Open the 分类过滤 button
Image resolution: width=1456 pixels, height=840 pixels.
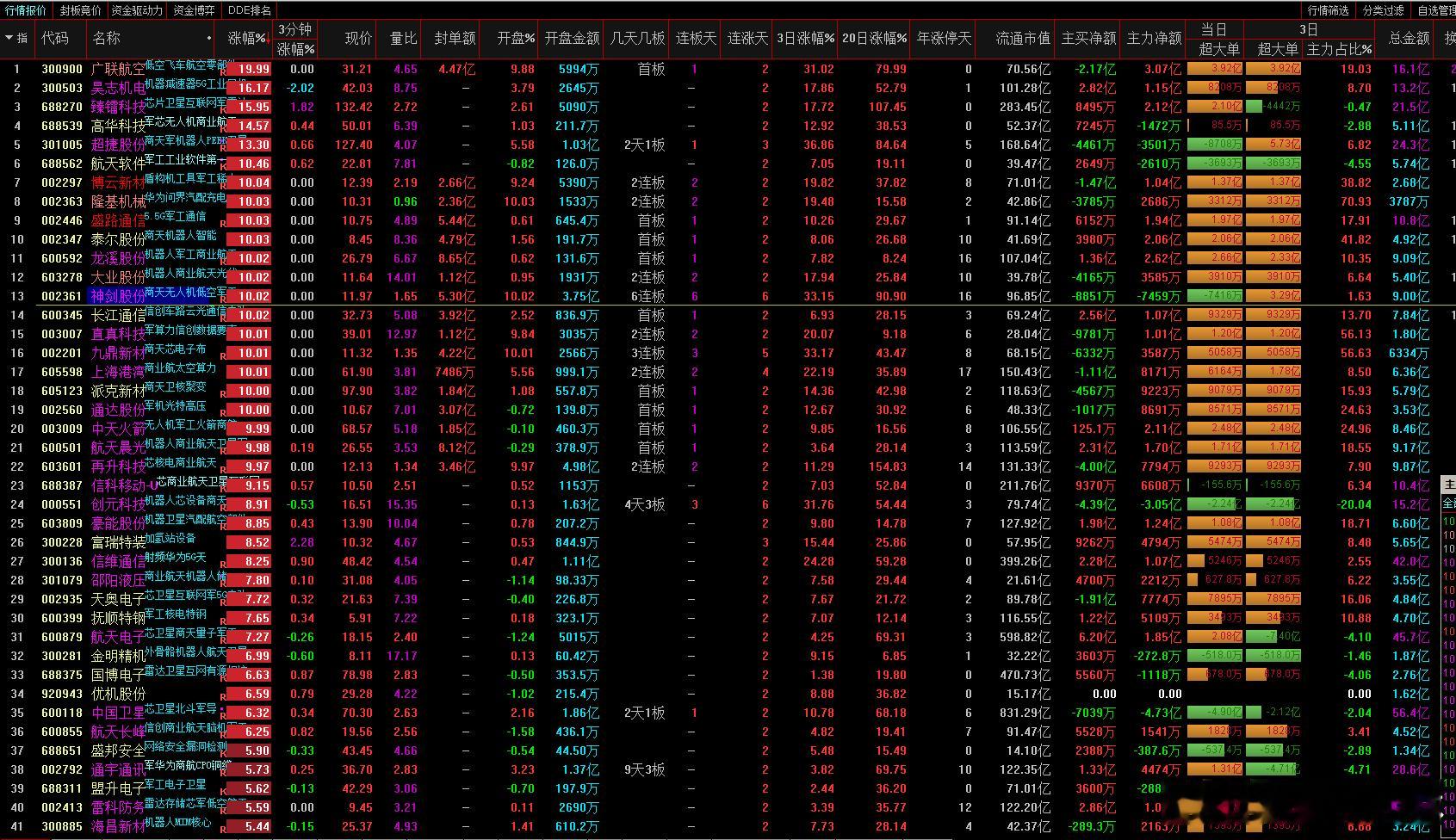pos(1384,10)
